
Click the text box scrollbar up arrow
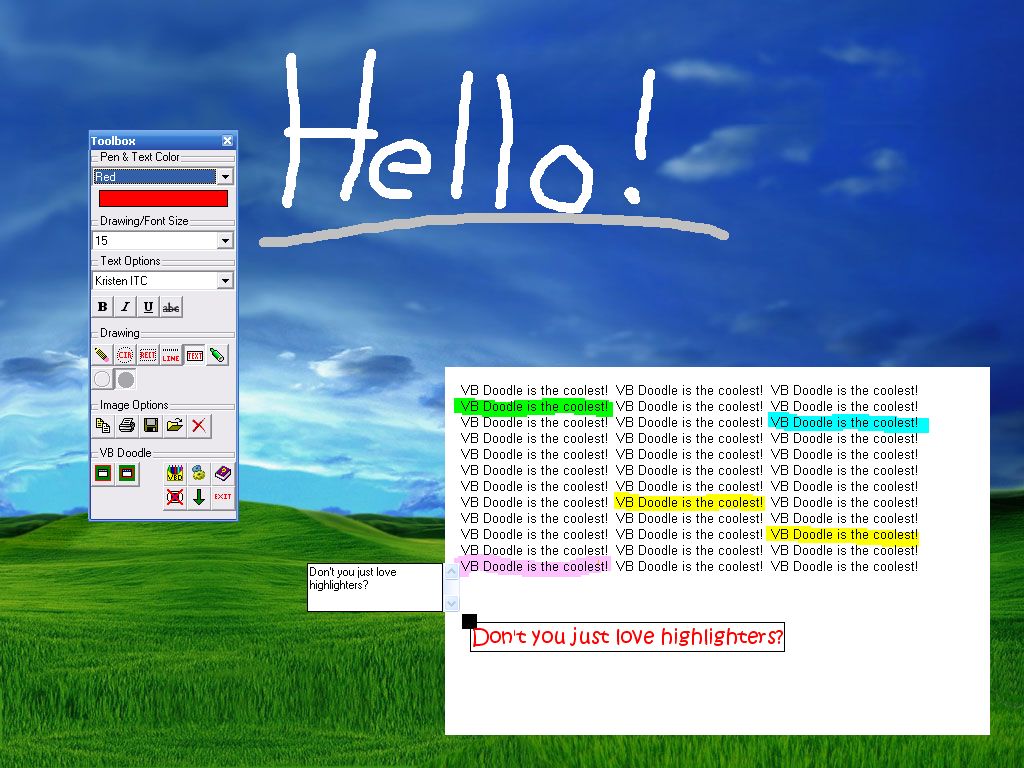tap(451, 572)
